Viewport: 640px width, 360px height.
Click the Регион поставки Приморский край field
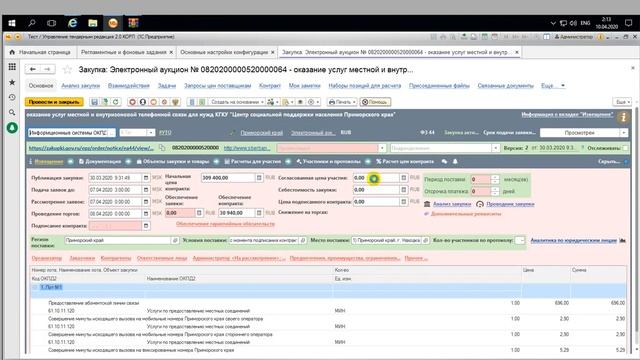click(x=118, y=240)
